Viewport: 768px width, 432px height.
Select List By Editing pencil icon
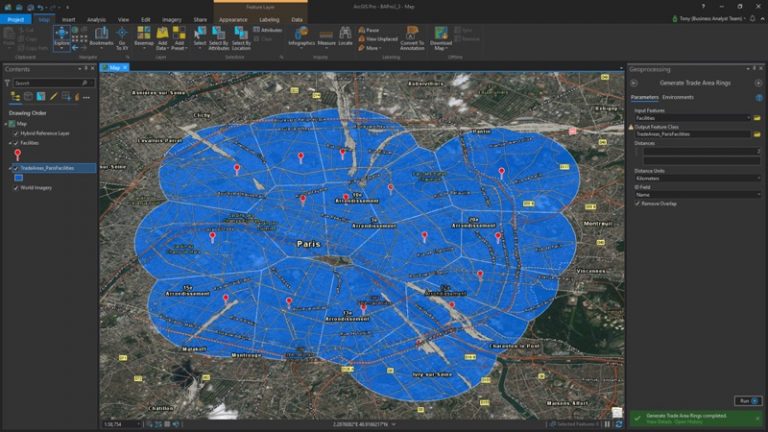point(53,96)
